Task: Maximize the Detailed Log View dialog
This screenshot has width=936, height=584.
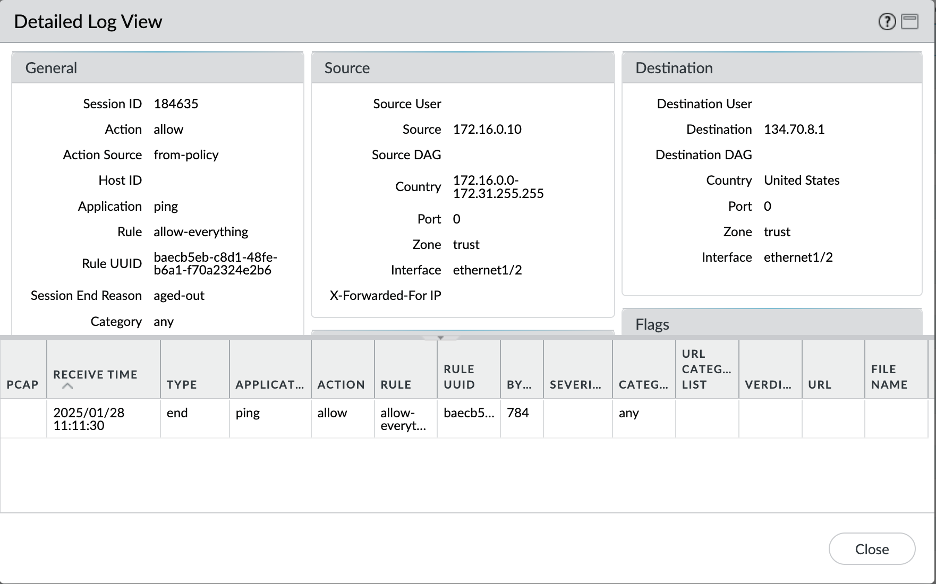Action: (x=909, y=22)
